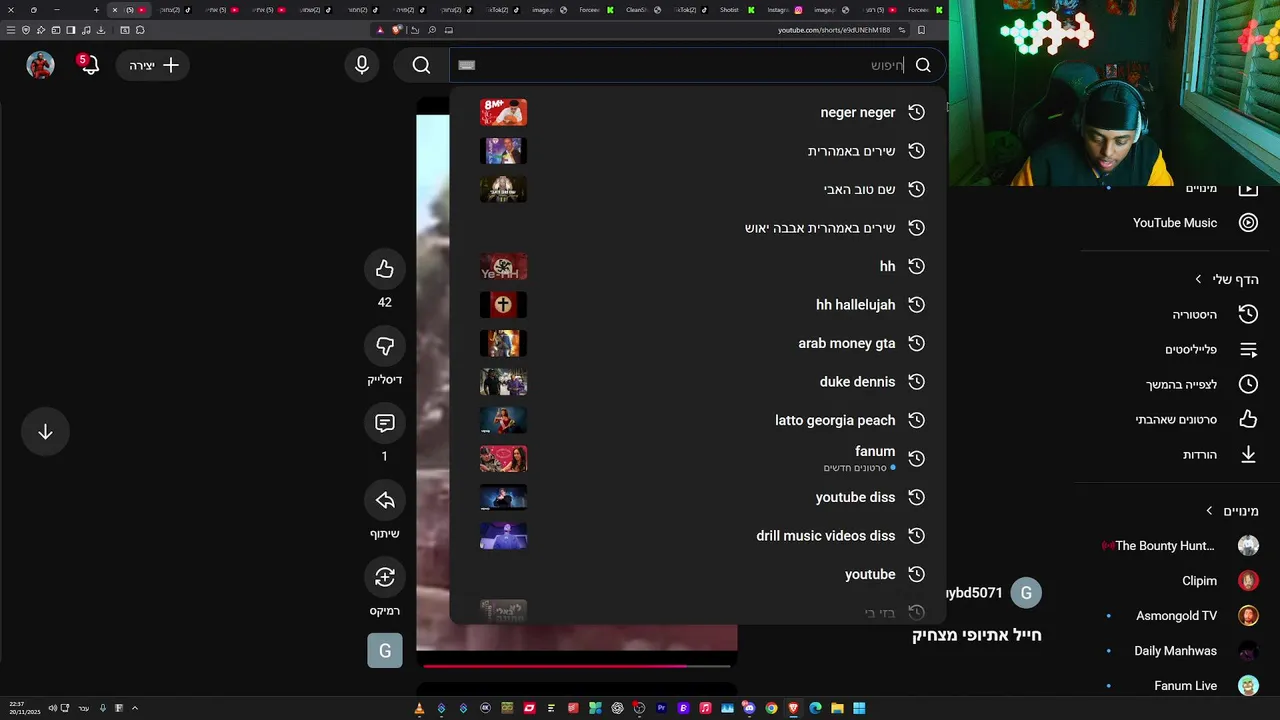Open the comments icon on the short
1280x720 pixels.
(x=385, y=423)
